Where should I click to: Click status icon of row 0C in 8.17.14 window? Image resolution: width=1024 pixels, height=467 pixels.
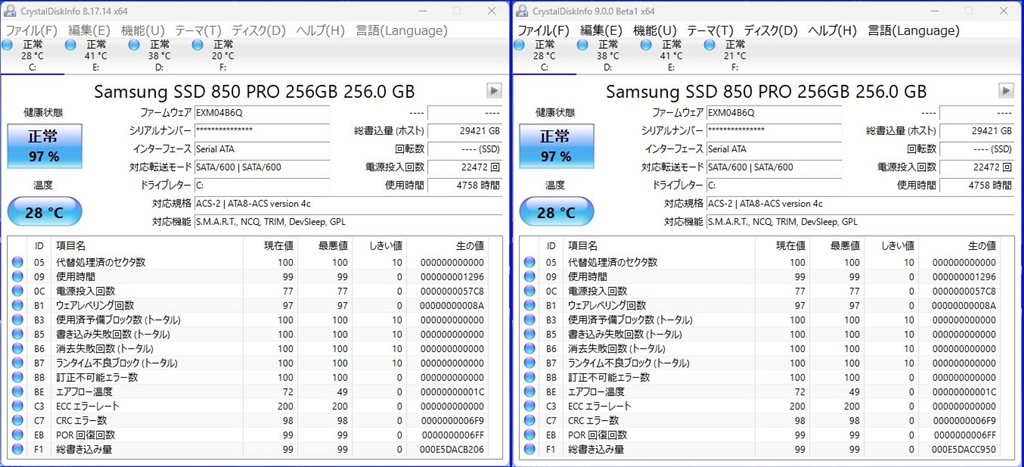[x=18, y=291]
